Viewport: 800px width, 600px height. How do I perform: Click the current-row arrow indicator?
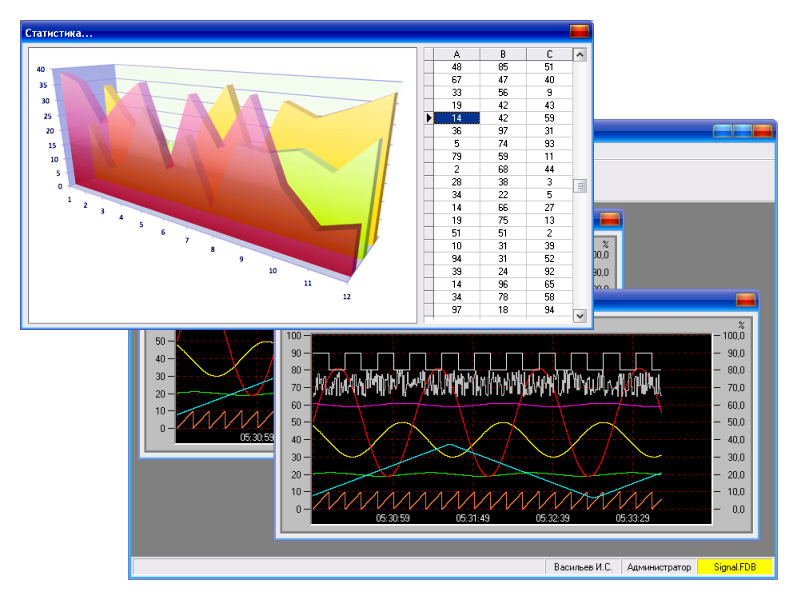[429, 118]
